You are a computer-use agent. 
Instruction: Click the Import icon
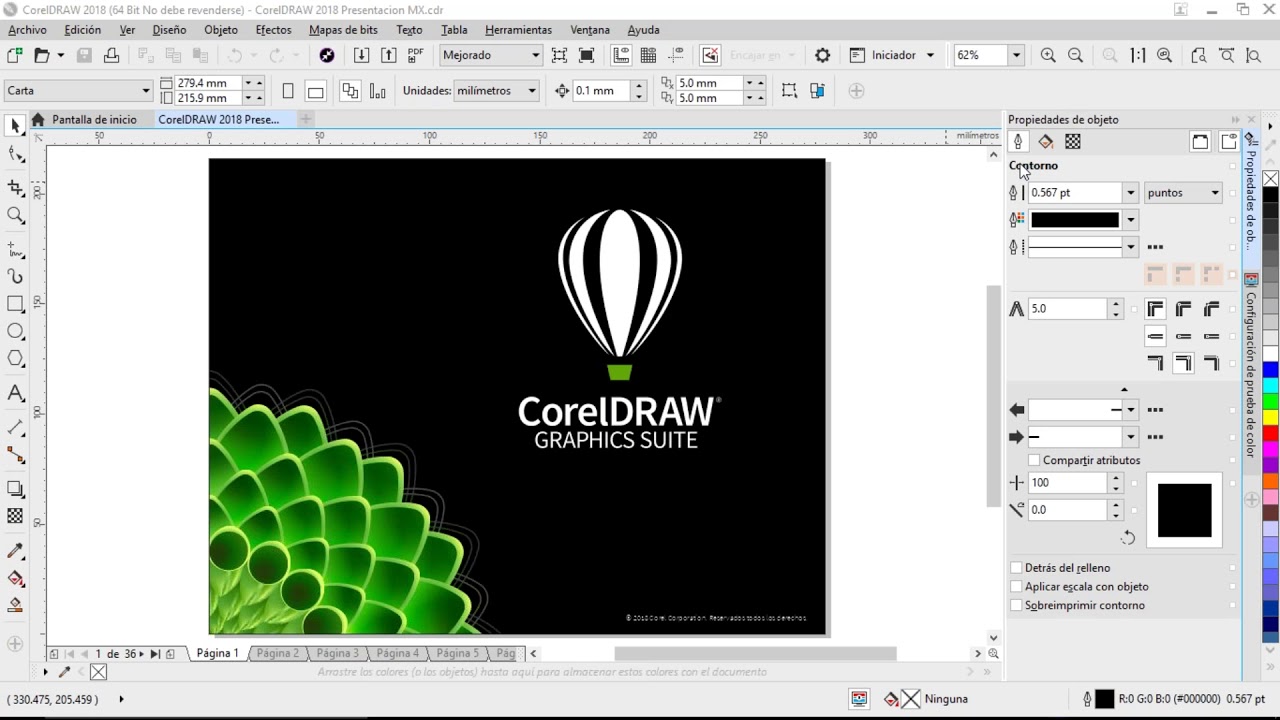[x=362, y=55]
